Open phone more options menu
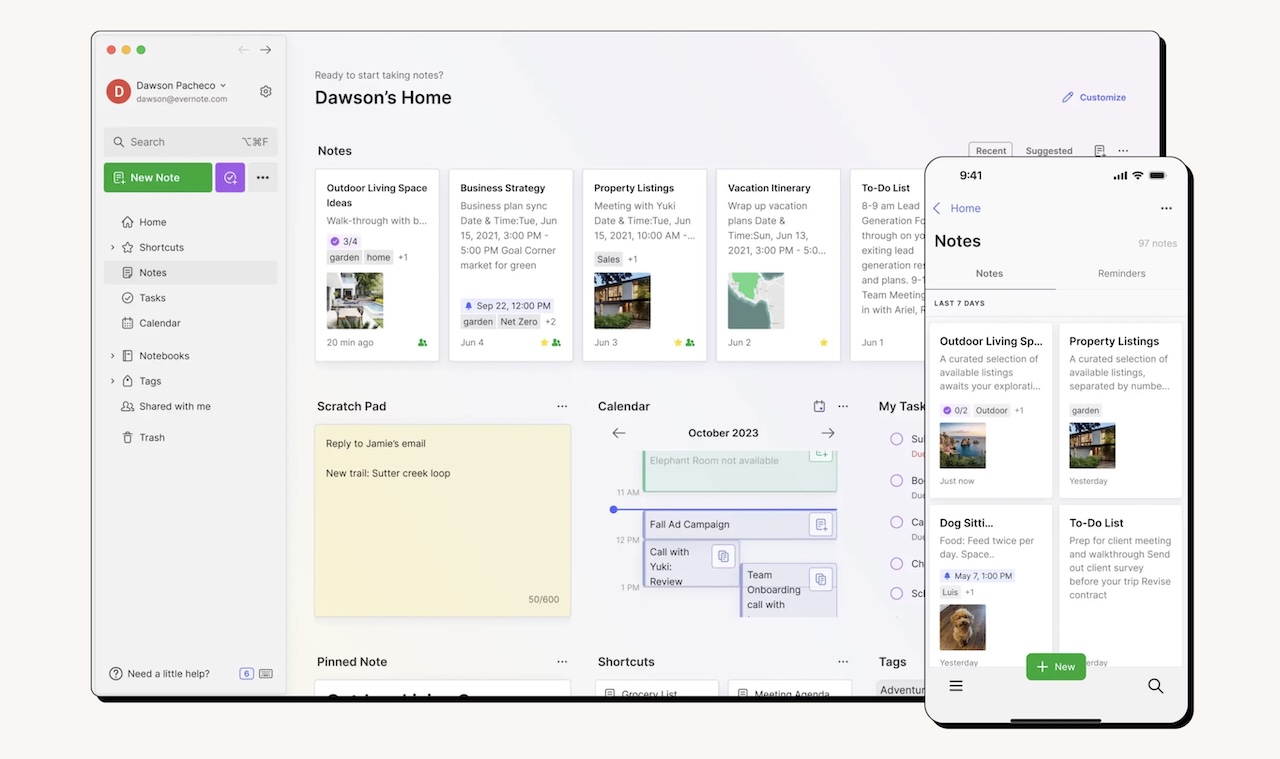 (x=1166, y=208)
